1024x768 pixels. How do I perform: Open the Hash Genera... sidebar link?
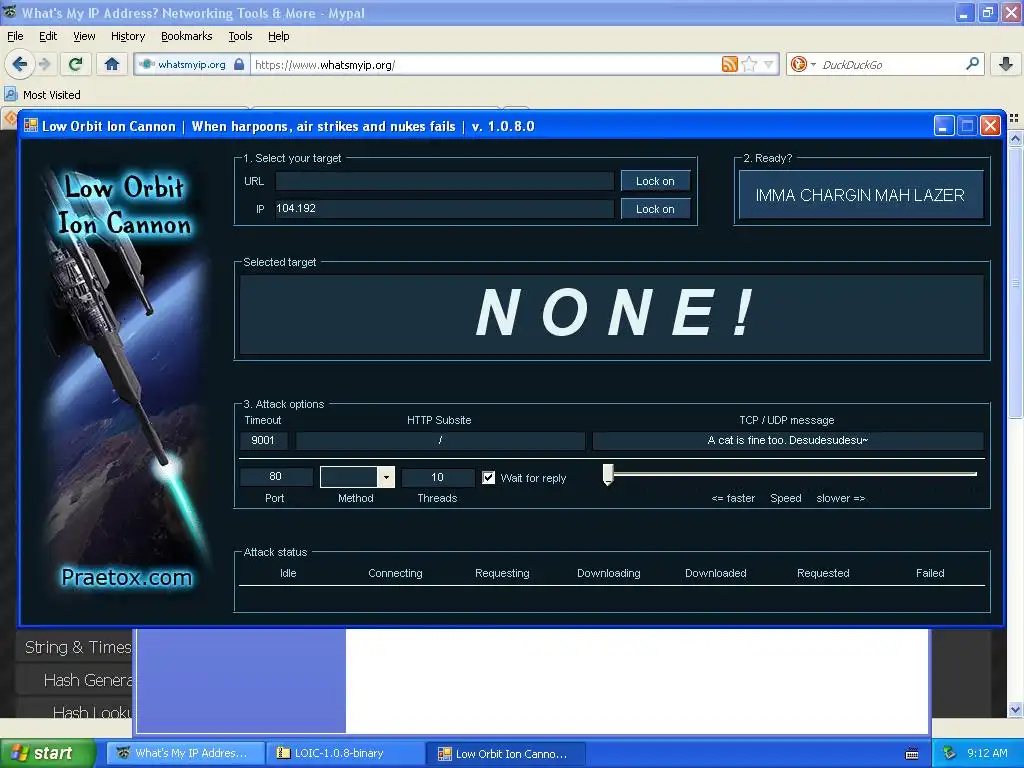tap(88, 680)
